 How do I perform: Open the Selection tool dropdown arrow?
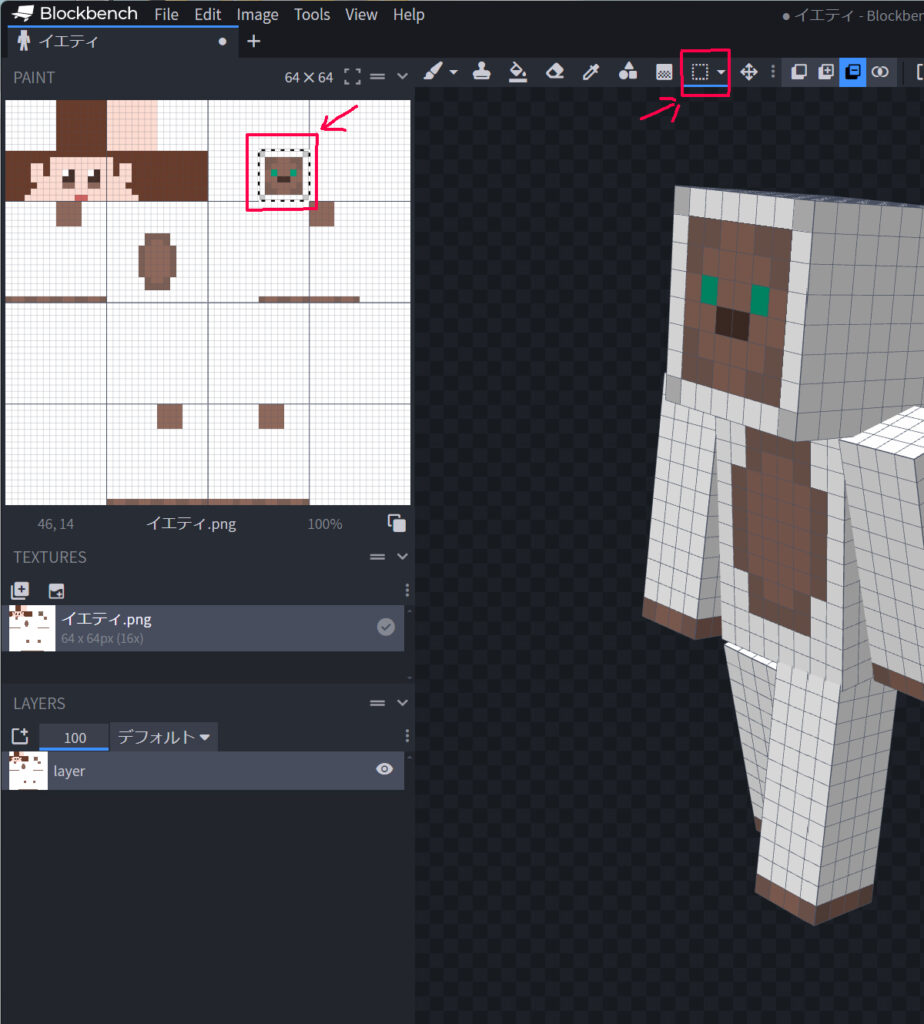720,72
